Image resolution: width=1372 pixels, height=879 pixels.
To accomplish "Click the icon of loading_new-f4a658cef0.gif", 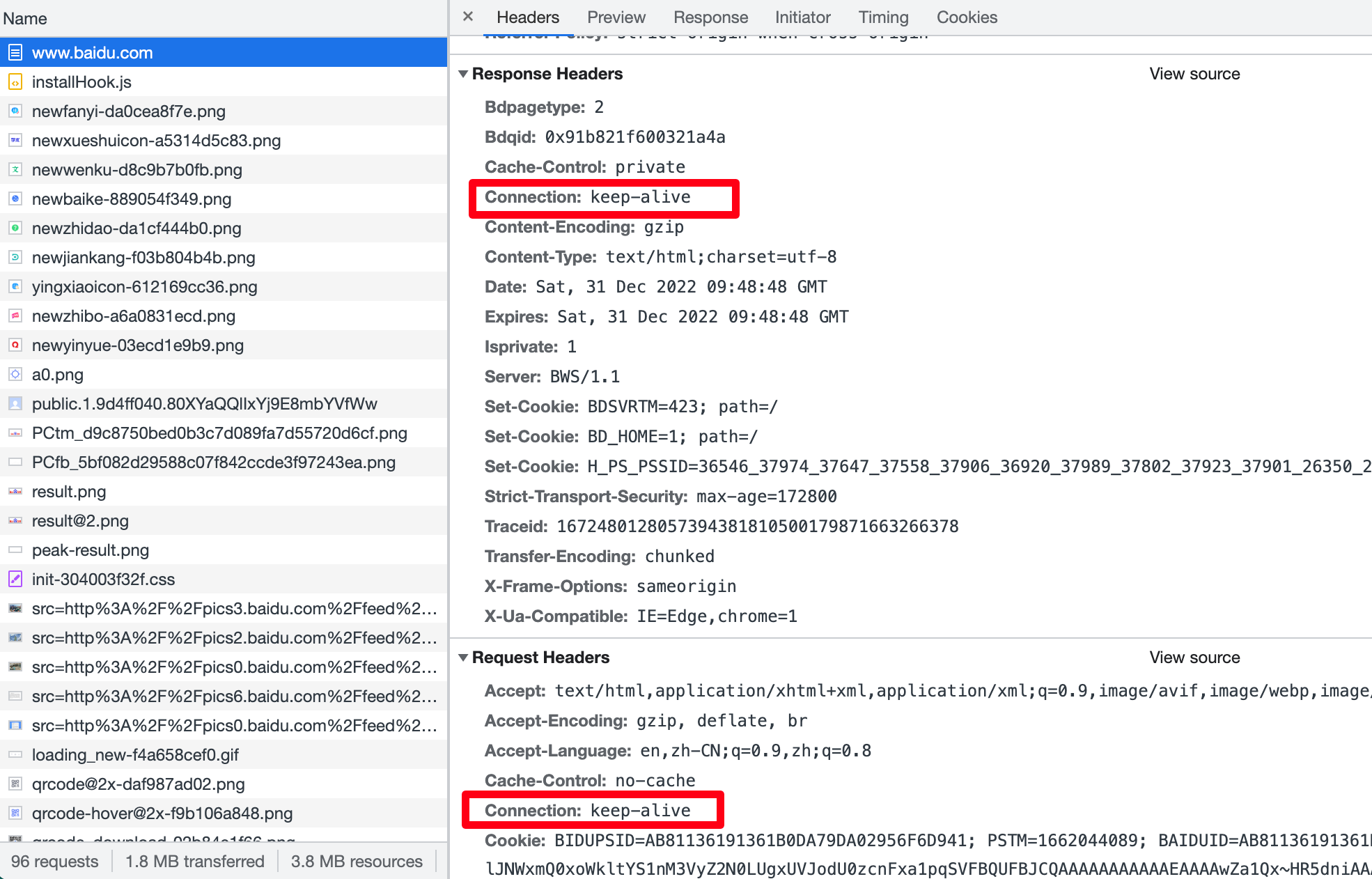I will 15,755.
